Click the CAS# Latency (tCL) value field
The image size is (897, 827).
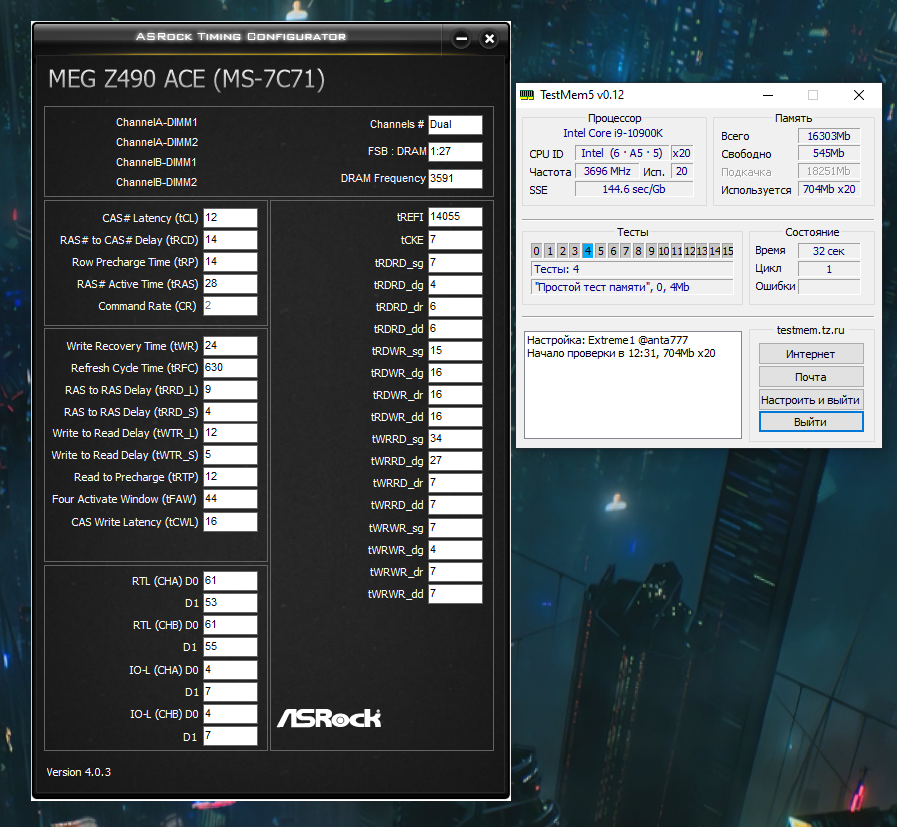[231, 218]
